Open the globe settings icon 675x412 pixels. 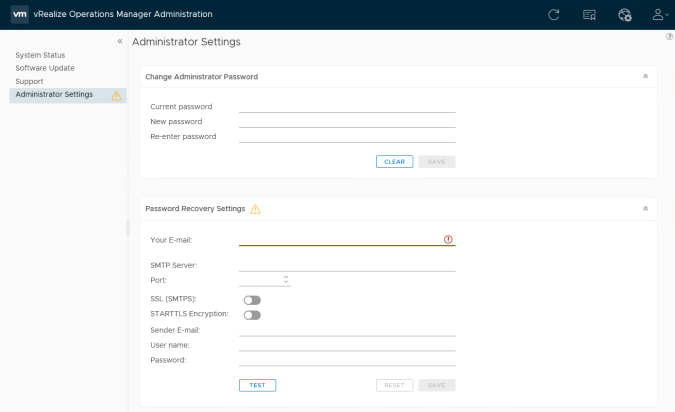click(625, 15)
